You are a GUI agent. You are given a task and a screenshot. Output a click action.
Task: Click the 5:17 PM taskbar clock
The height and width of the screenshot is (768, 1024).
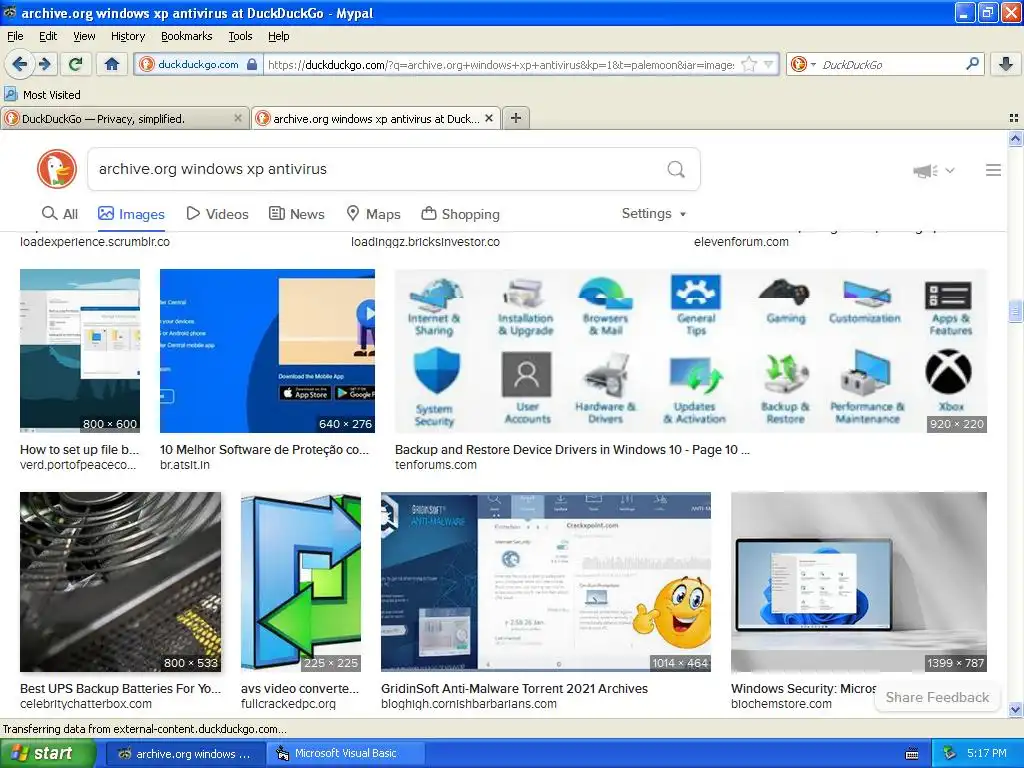pyautogui.click(x=987, y=754)
